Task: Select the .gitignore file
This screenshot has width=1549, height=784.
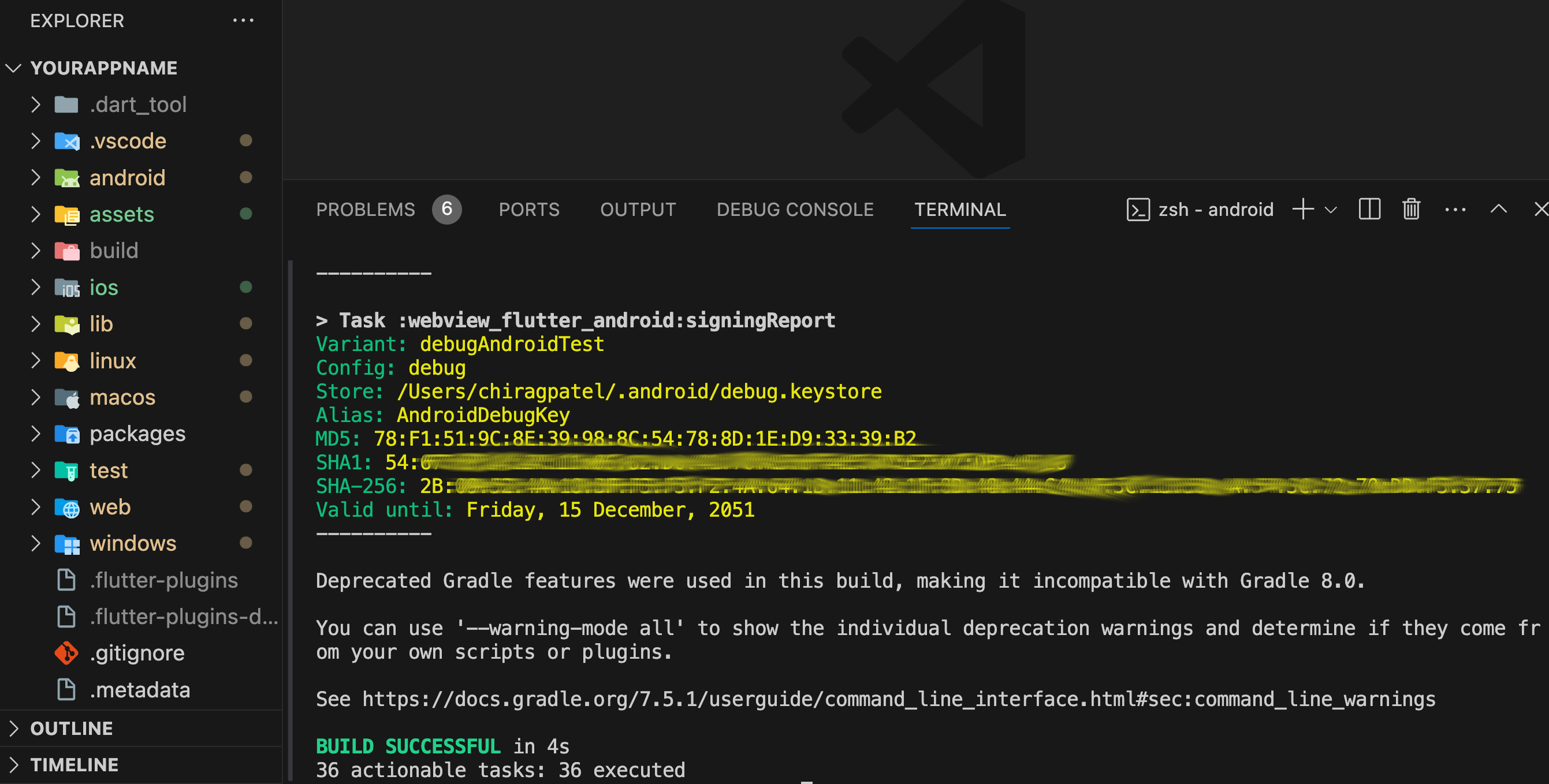Action: (x=136, y=653)
